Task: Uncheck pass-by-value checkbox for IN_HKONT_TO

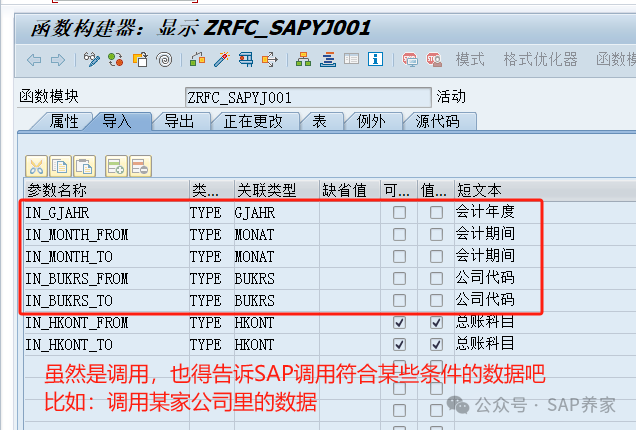Action: pos(436,344)
